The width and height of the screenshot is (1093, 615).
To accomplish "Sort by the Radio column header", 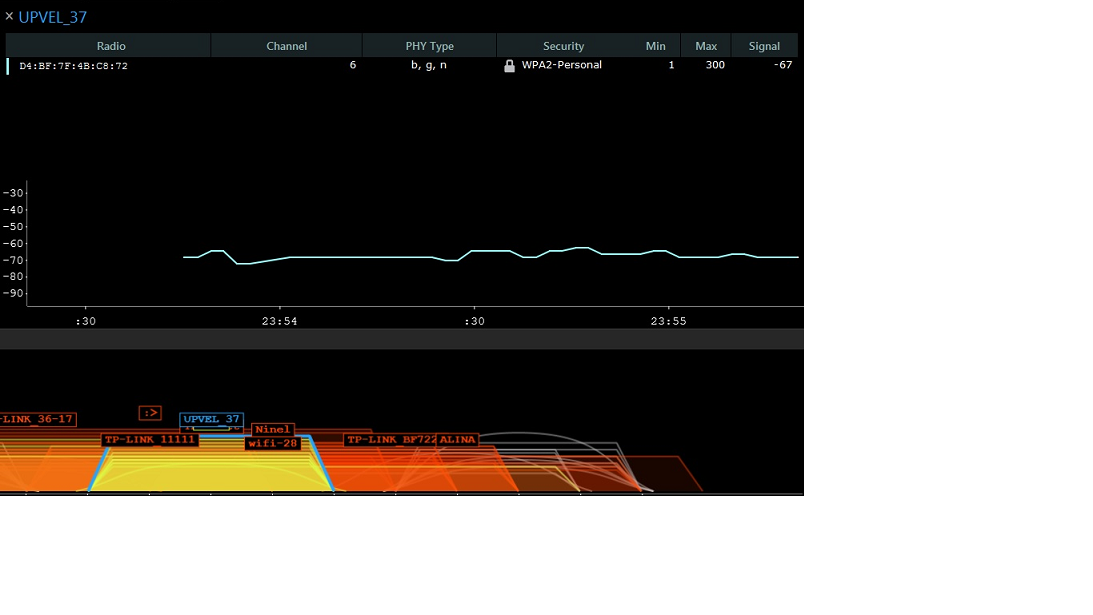I will pyautogui.click(x=110, y=46).
